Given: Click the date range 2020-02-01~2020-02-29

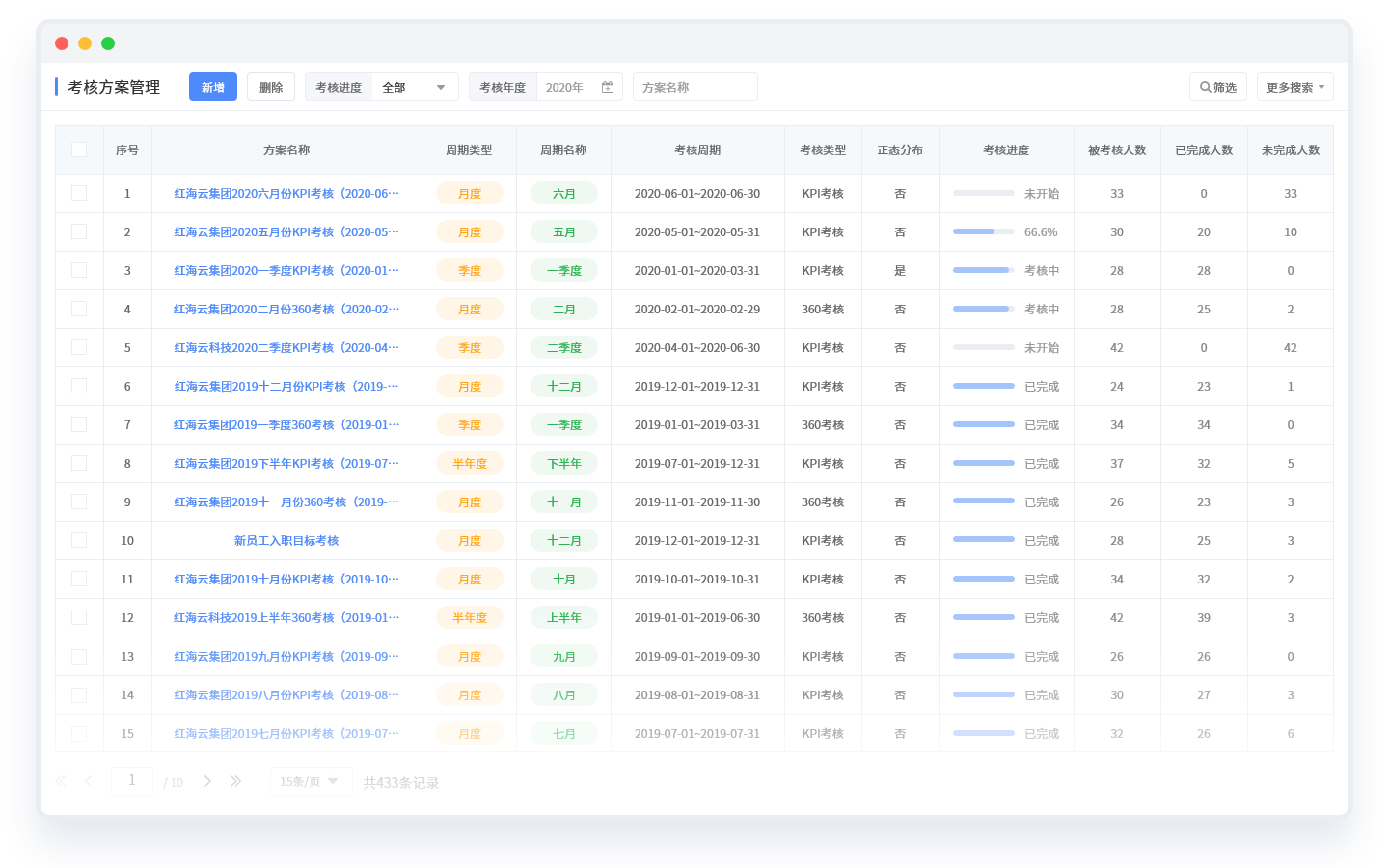Looking at the screenshot, I should pos(697,309).
